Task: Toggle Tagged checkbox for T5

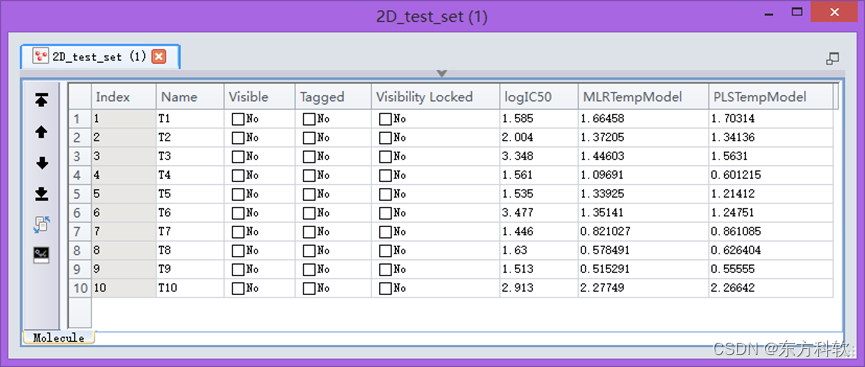Action: coord(309,194)
